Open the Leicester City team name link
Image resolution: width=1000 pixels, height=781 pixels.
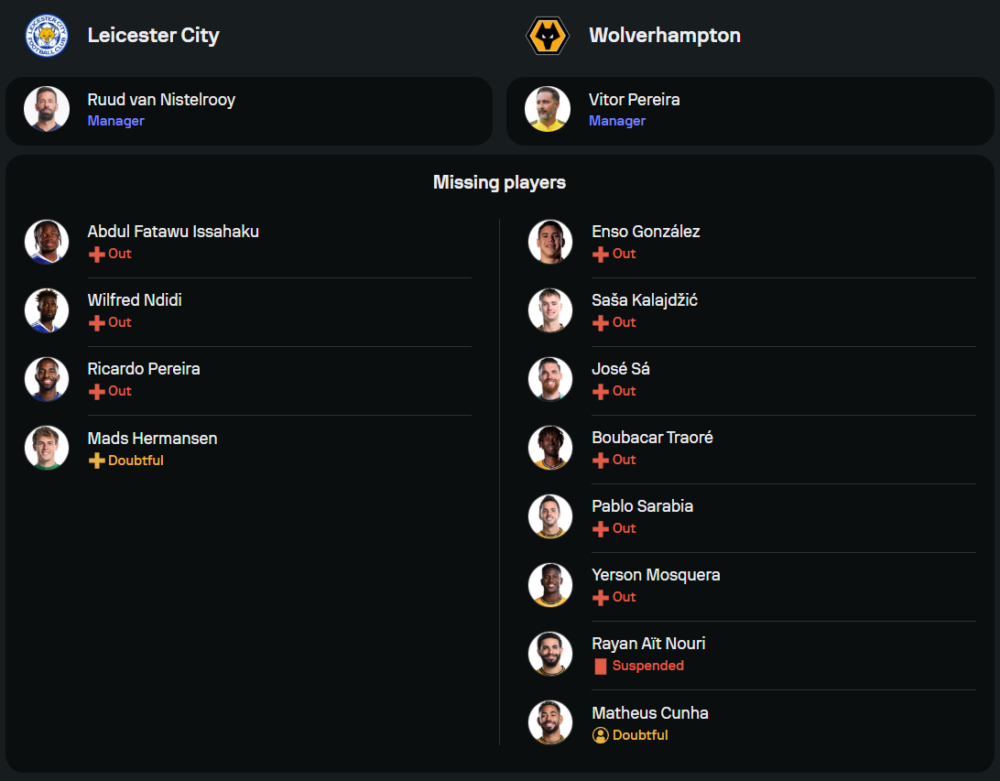[153, 36]
